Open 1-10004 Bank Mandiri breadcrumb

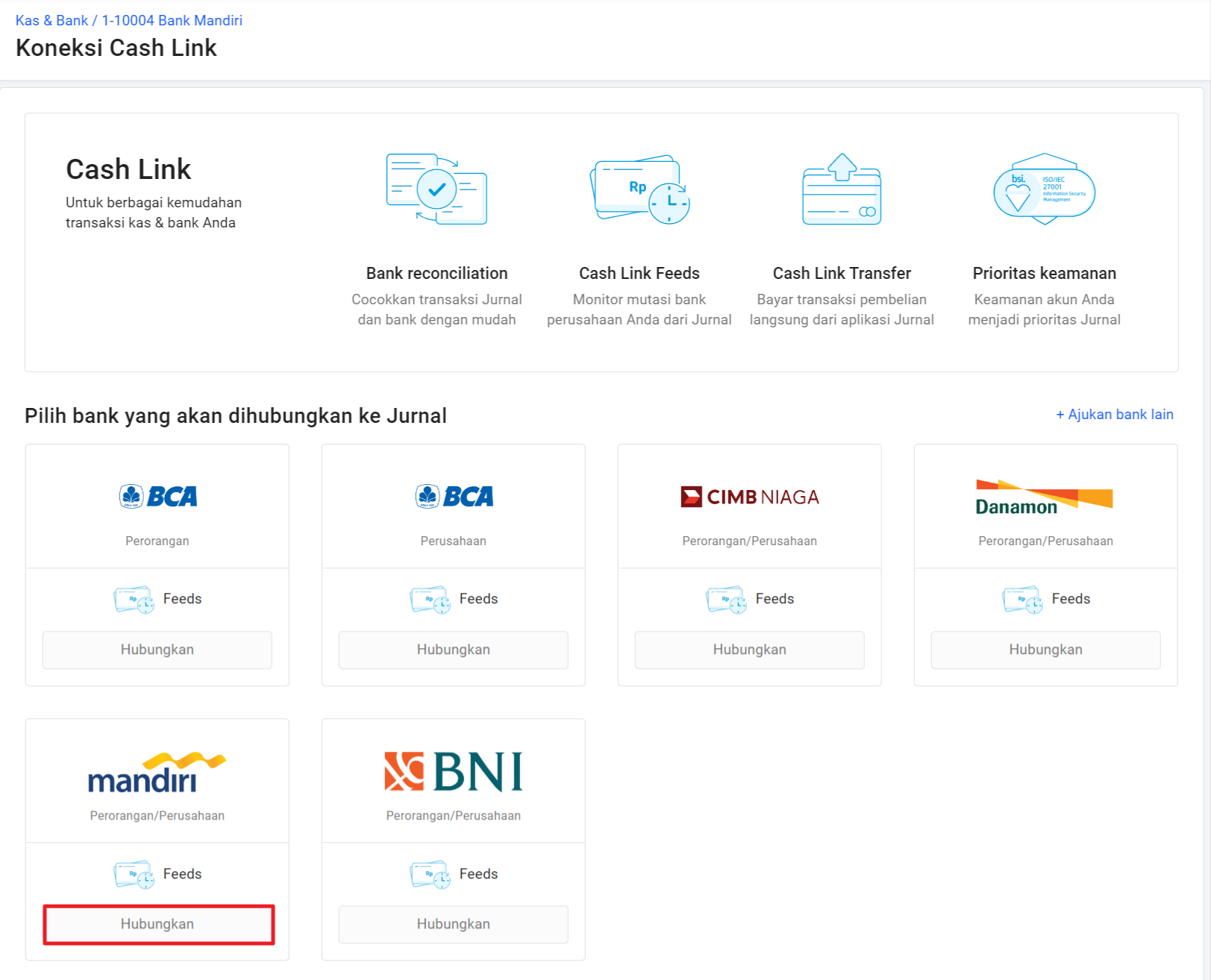pyautogui.click(x=172, y=20)
